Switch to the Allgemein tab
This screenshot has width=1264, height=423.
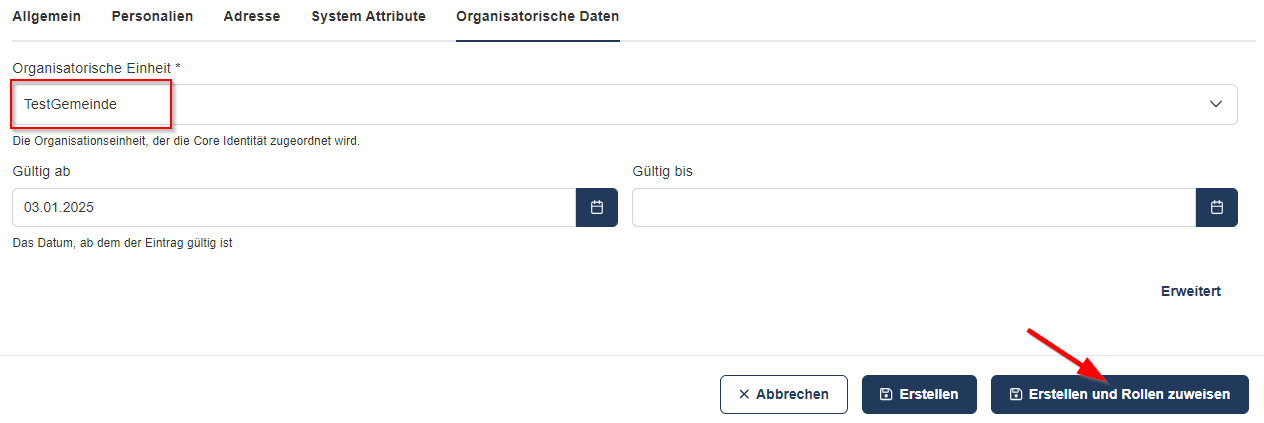46,17
